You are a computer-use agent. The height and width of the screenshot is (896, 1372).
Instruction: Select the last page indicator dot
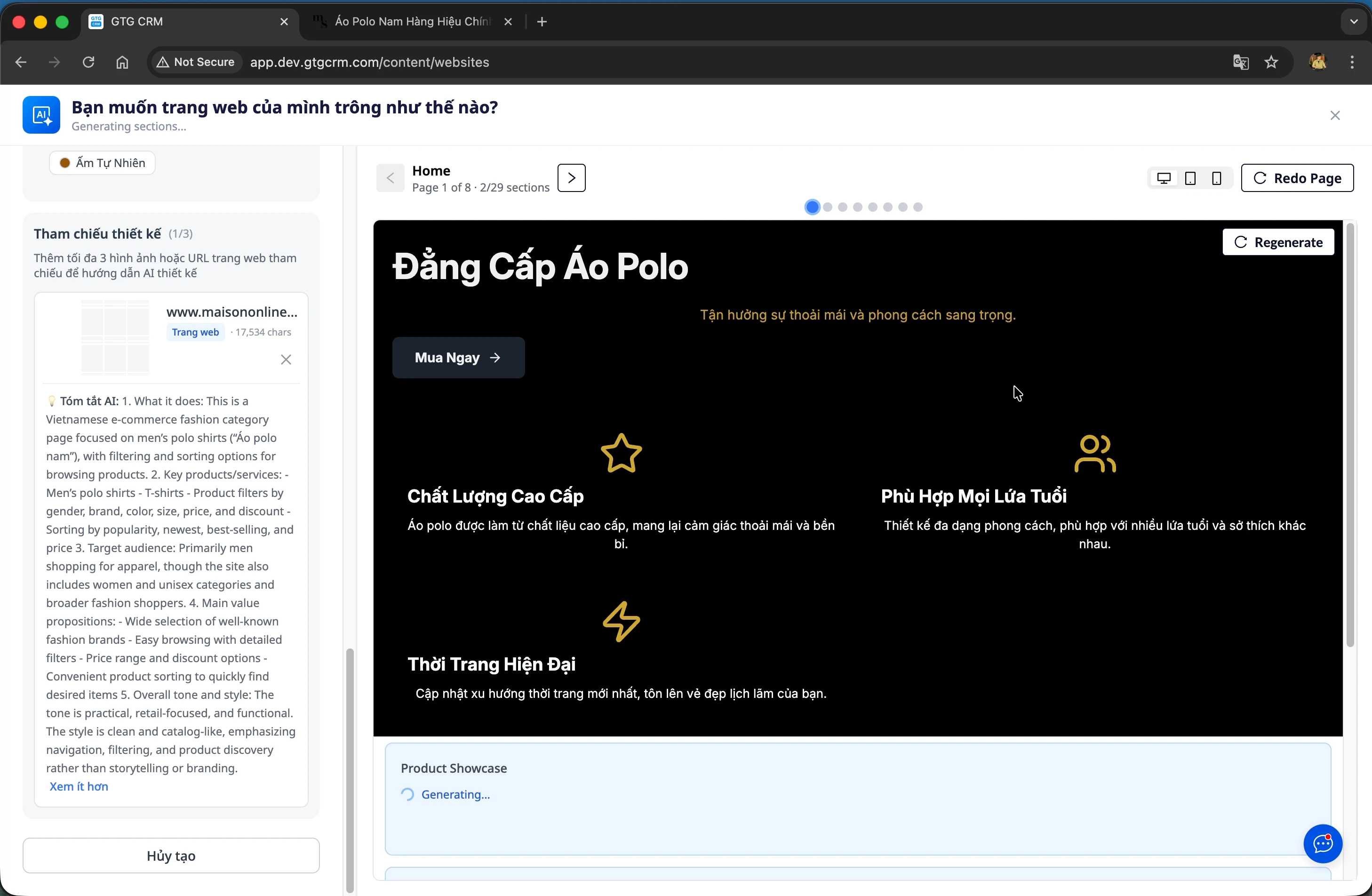coord(918,207)
